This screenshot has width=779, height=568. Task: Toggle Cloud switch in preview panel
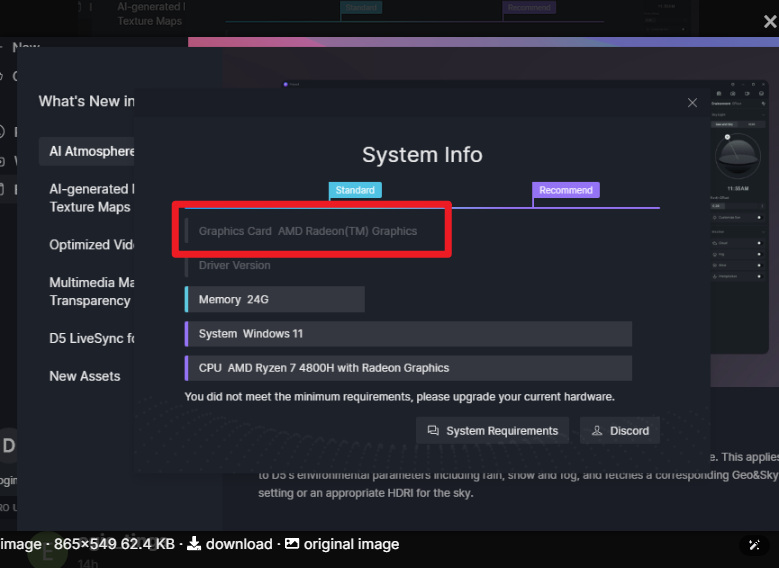759,243
